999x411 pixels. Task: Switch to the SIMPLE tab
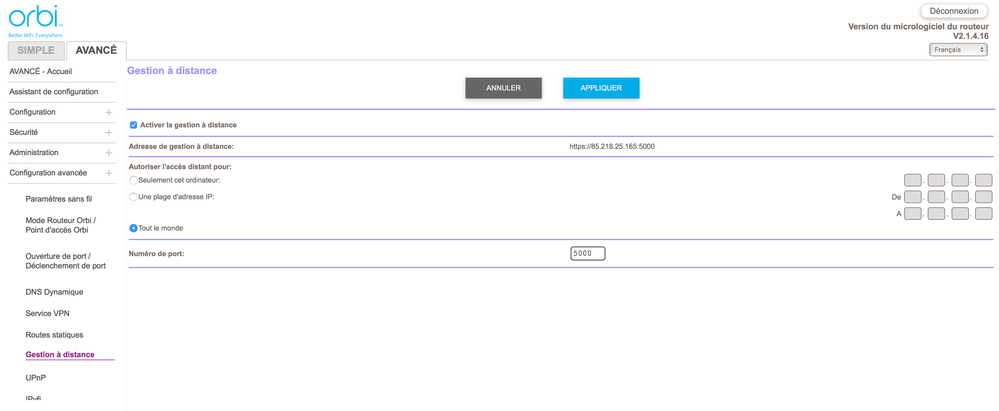[x=36, y=51]
